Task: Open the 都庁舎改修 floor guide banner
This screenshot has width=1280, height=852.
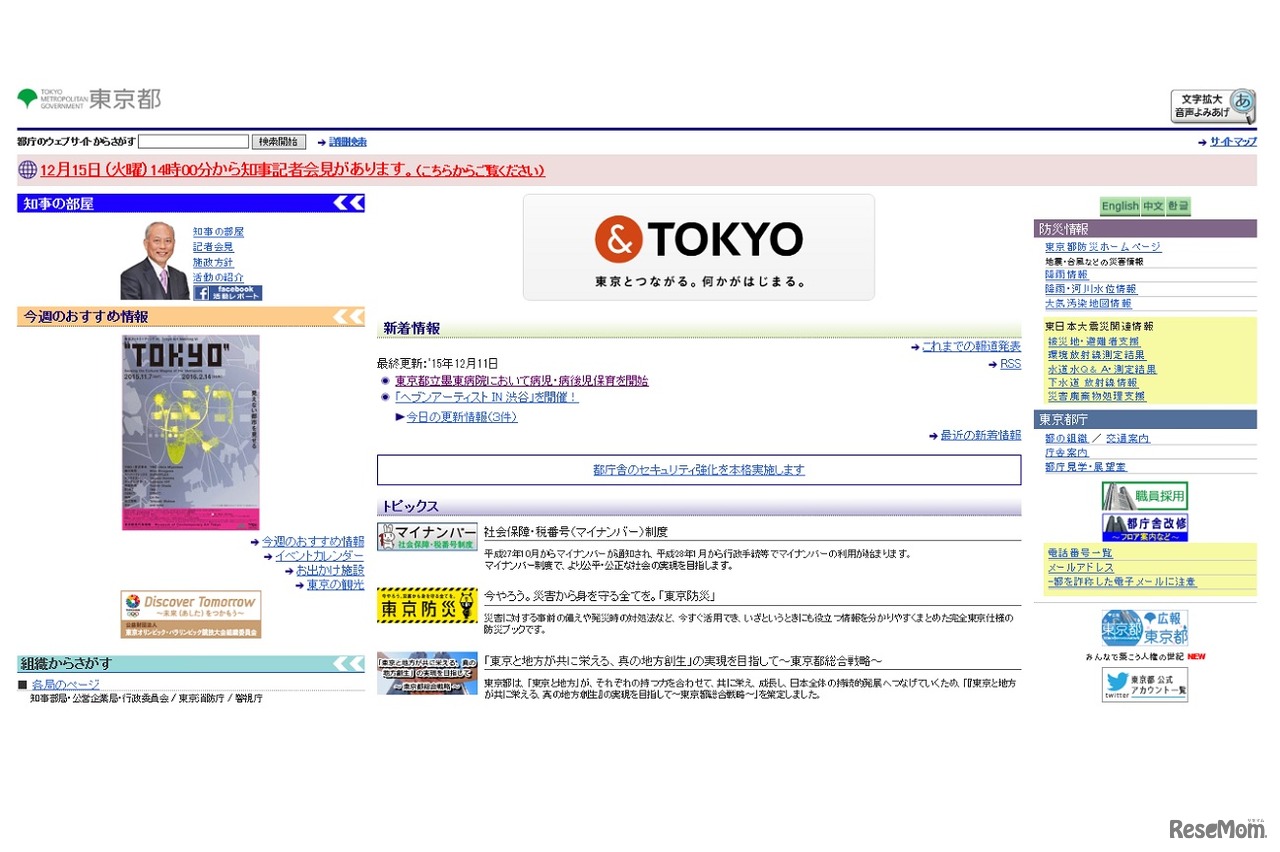Action: [1145, 528]
